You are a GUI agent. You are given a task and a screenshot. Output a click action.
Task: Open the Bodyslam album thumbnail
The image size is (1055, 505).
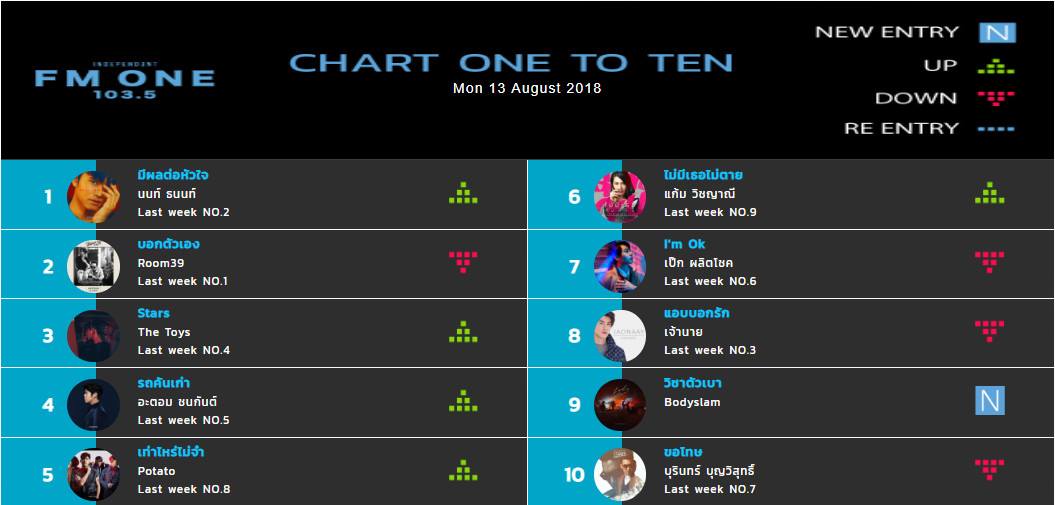620,405
